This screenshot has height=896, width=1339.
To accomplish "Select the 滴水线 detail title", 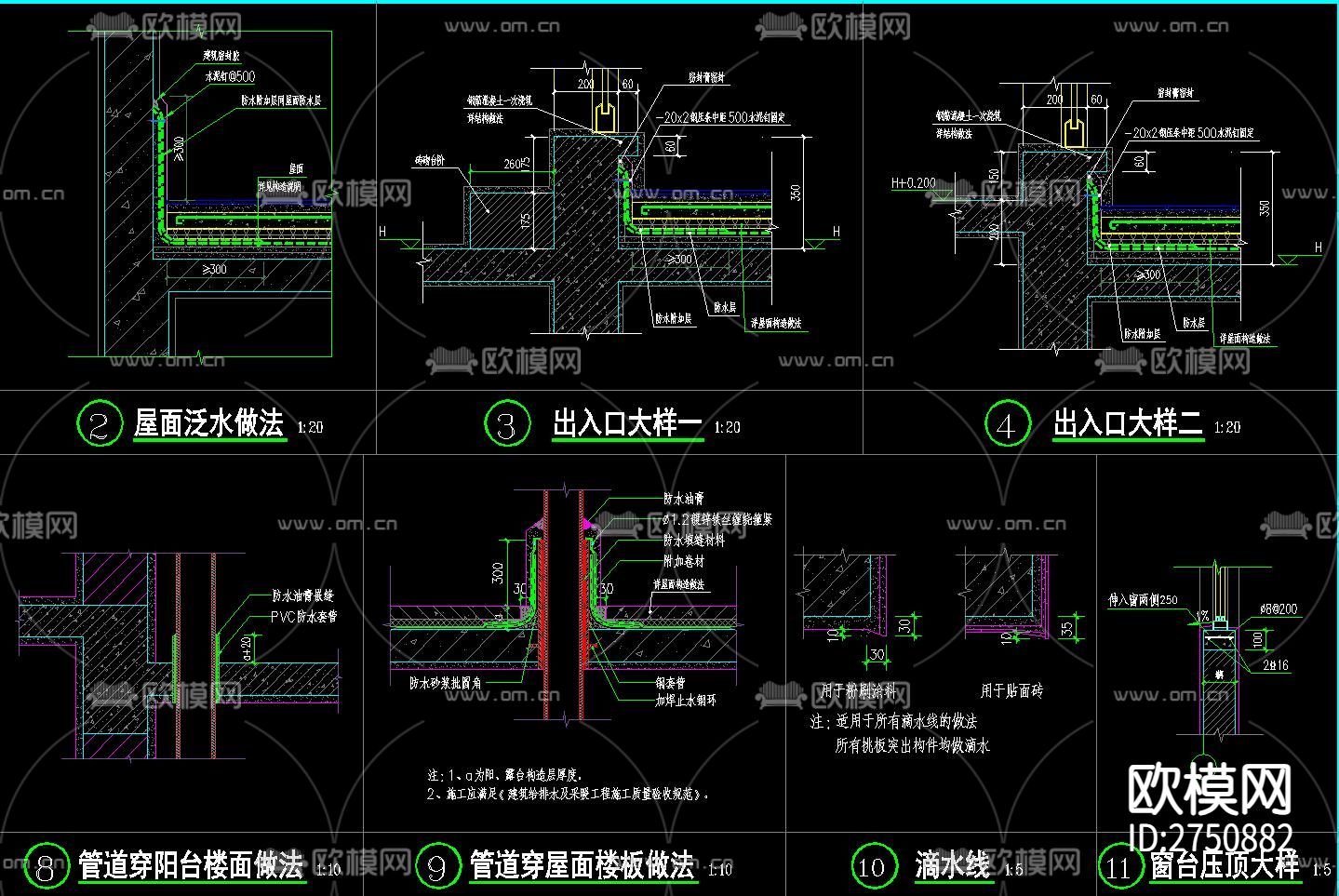I will tap(953, 863).
